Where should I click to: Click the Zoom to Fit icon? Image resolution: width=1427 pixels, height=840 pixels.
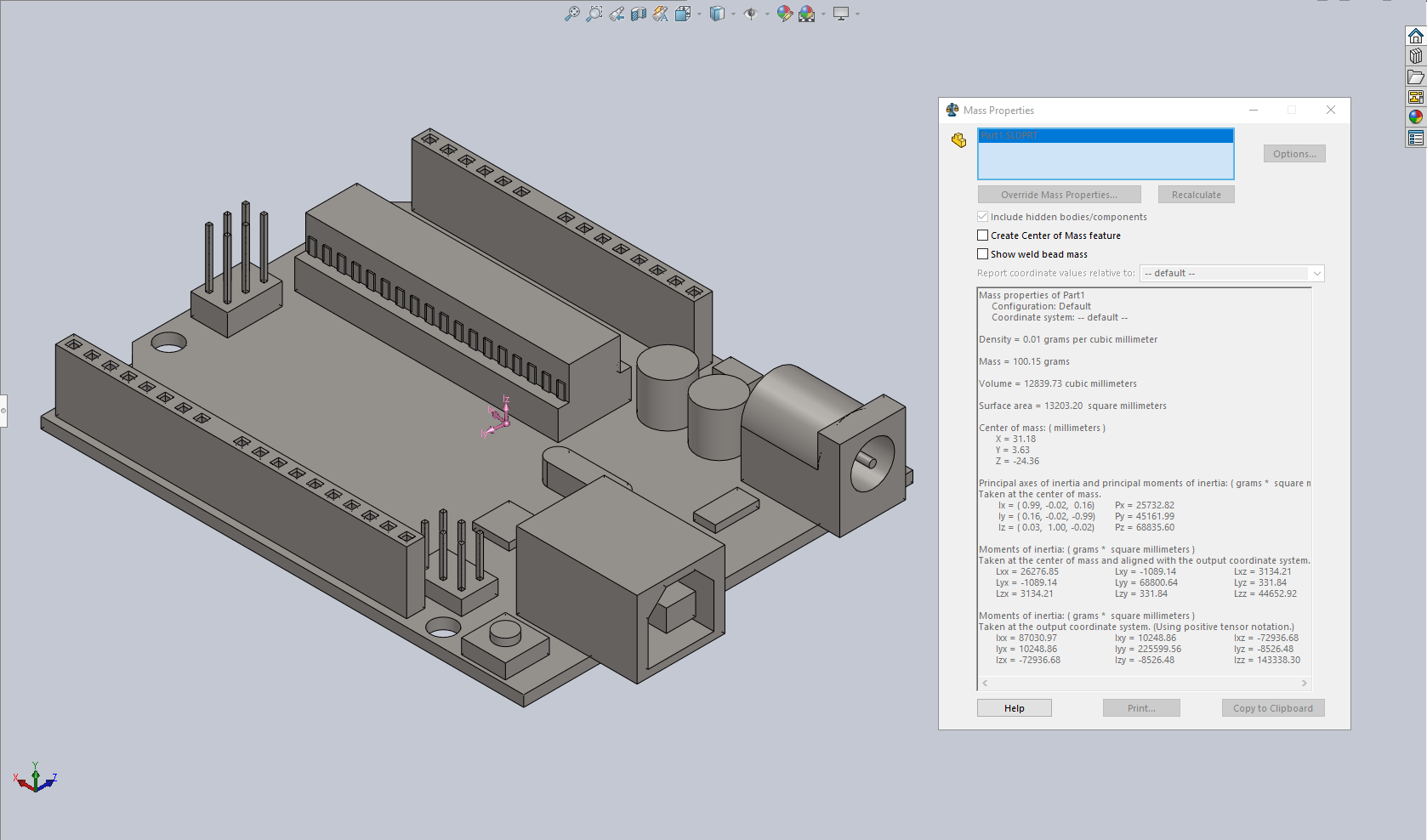click(572, 14)
